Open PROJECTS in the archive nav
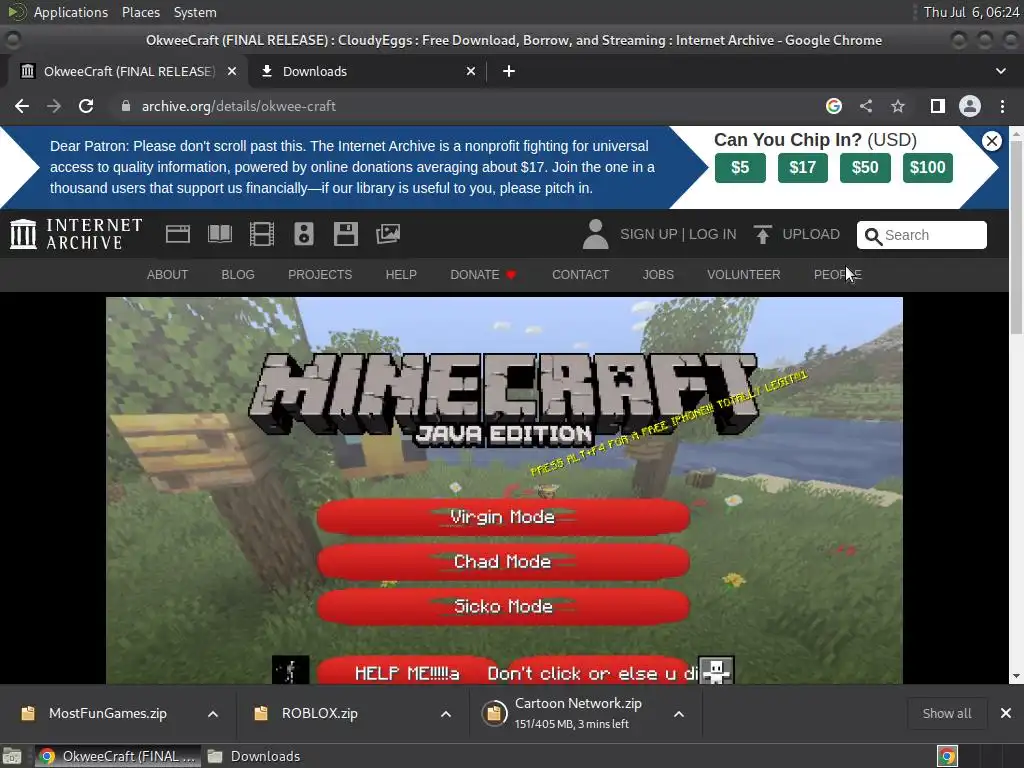1024x768 pixels. [320, 274]
